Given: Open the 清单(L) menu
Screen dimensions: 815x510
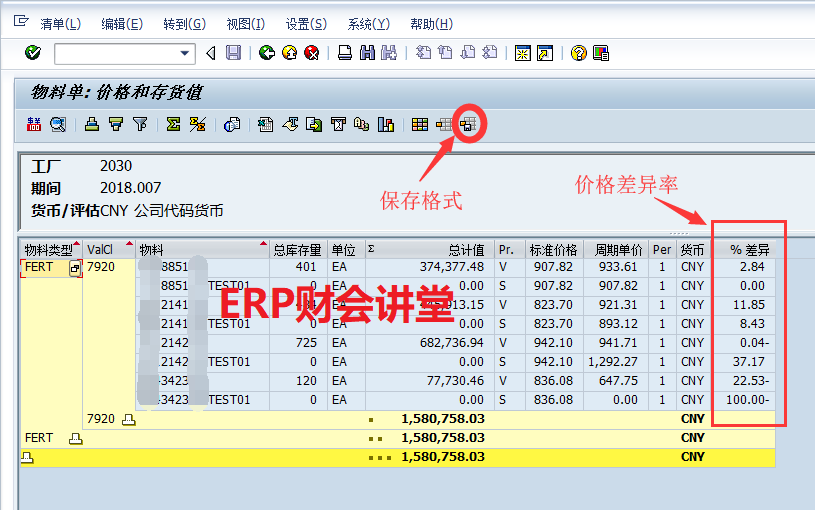Looking at the screenshot, I should (x=60, y=24).
